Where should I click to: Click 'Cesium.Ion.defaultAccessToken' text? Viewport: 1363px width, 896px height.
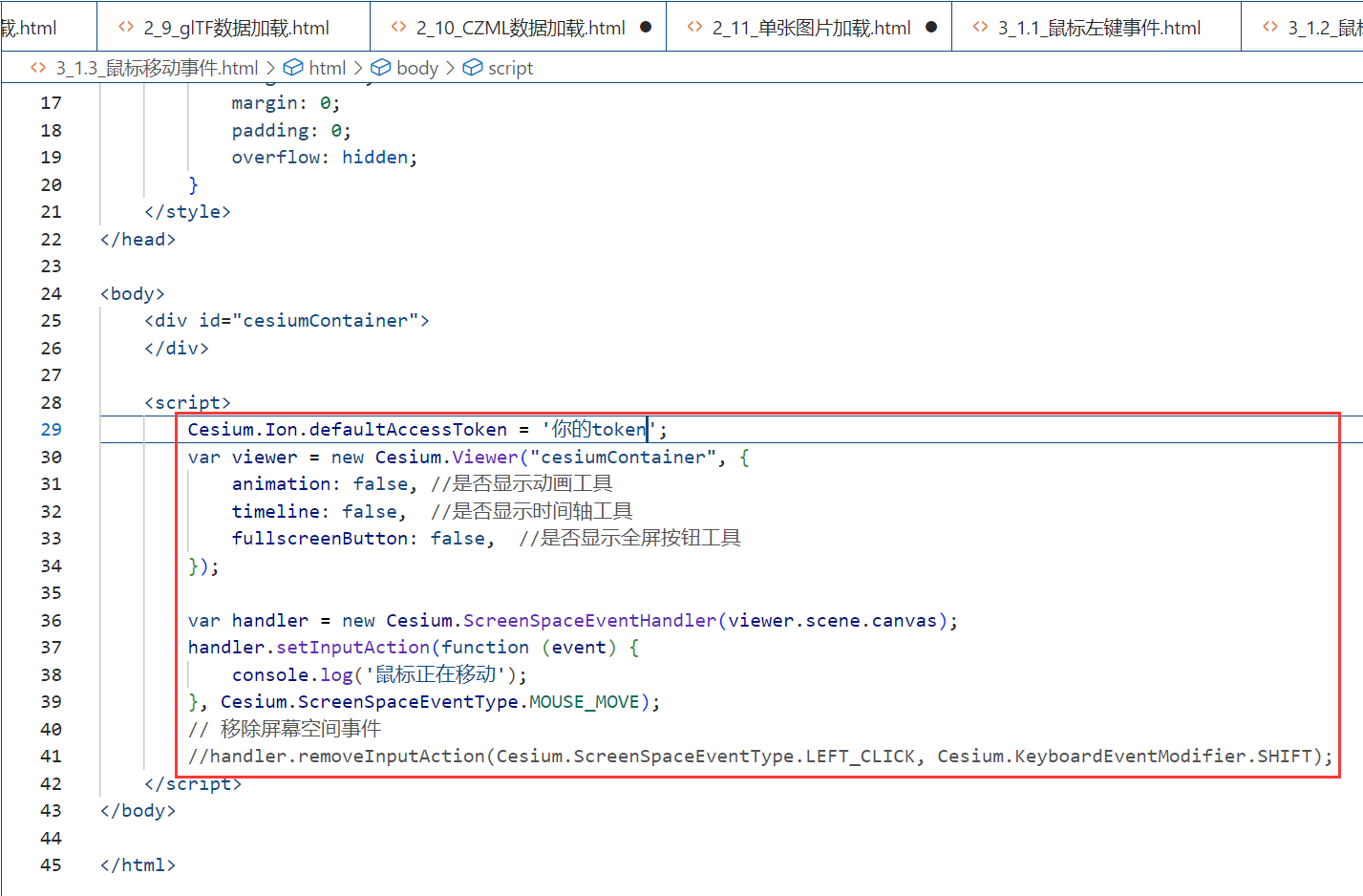pos(348,430)
